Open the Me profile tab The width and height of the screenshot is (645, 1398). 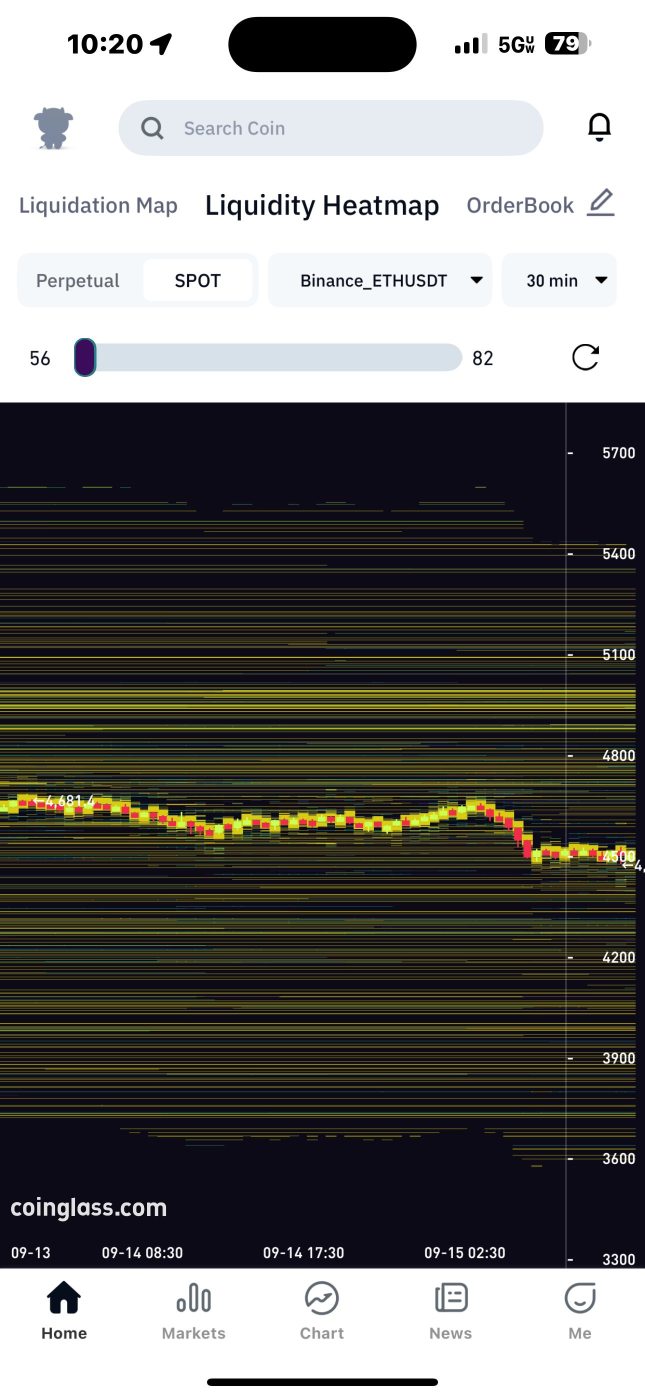(580, 1311)
